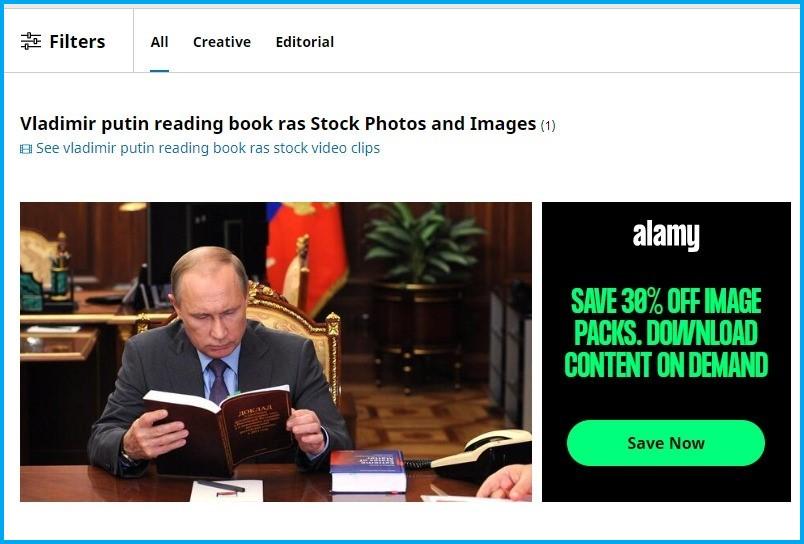The height and width of the screenshot is (544, 804).
Task: Click the red flag in the photo
Action: pos(307,255)
